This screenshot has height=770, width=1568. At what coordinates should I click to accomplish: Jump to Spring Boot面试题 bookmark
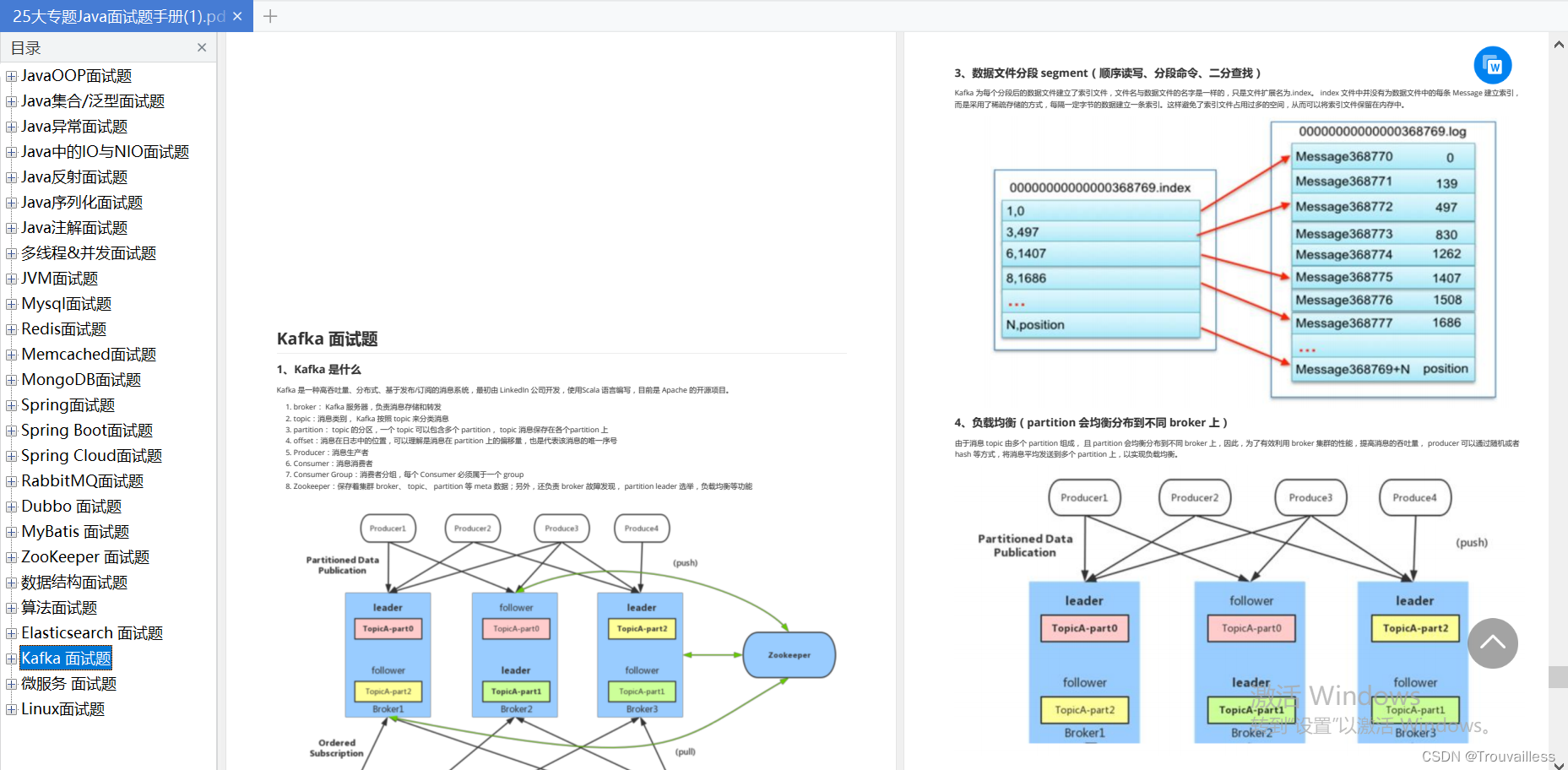pyautogui.click(x=87, y=431)
